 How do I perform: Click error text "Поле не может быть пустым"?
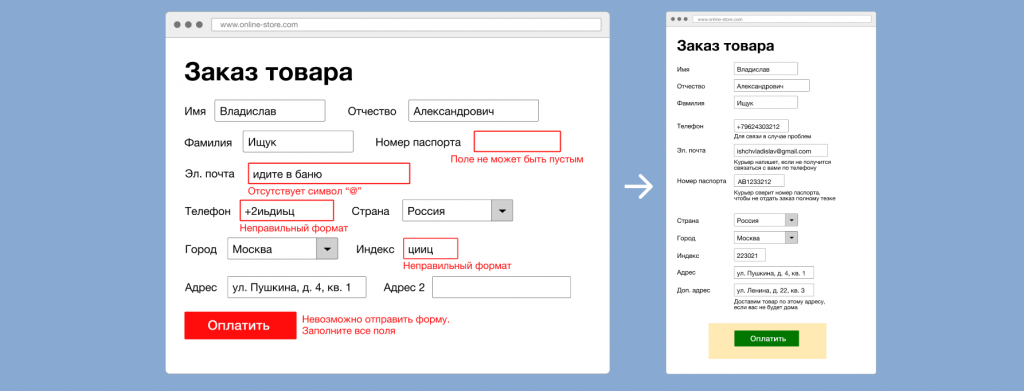tap(517, 159)
